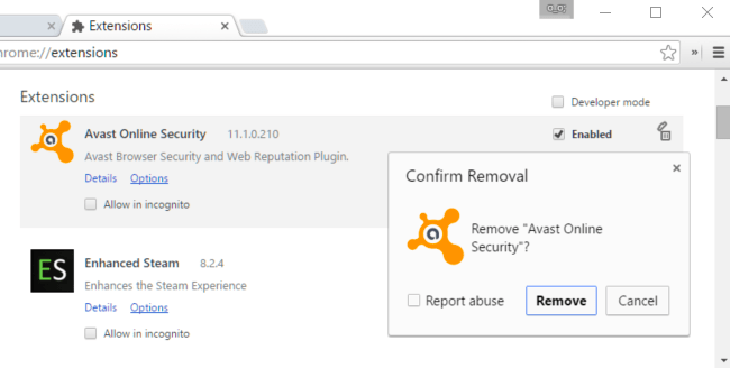Click the Enhanced Steam ES icon

click(52, 271)
